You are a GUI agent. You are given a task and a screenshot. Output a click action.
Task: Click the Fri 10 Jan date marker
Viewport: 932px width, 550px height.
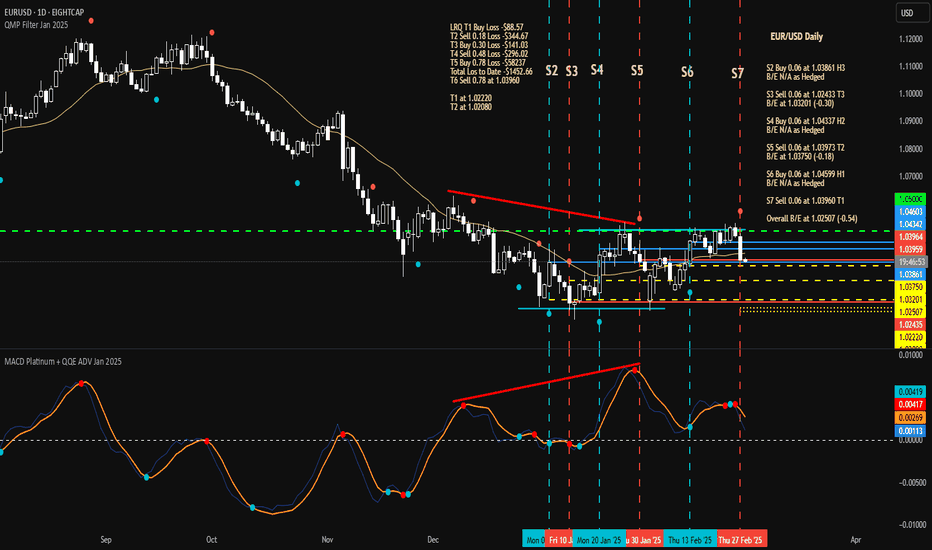point(559,540)
